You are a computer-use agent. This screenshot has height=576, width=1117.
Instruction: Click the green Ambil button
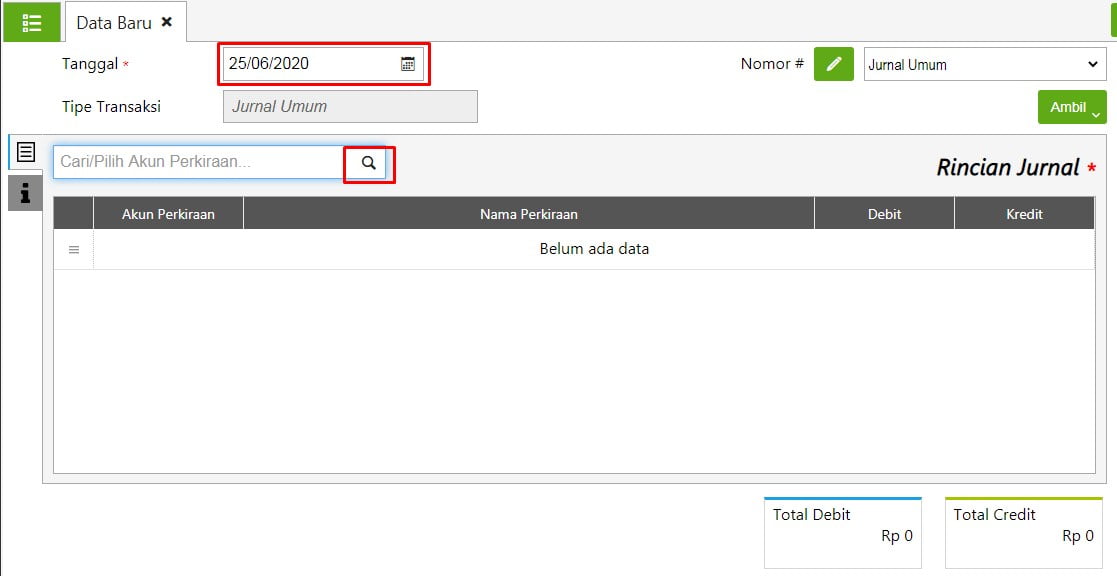[1071, 107]
